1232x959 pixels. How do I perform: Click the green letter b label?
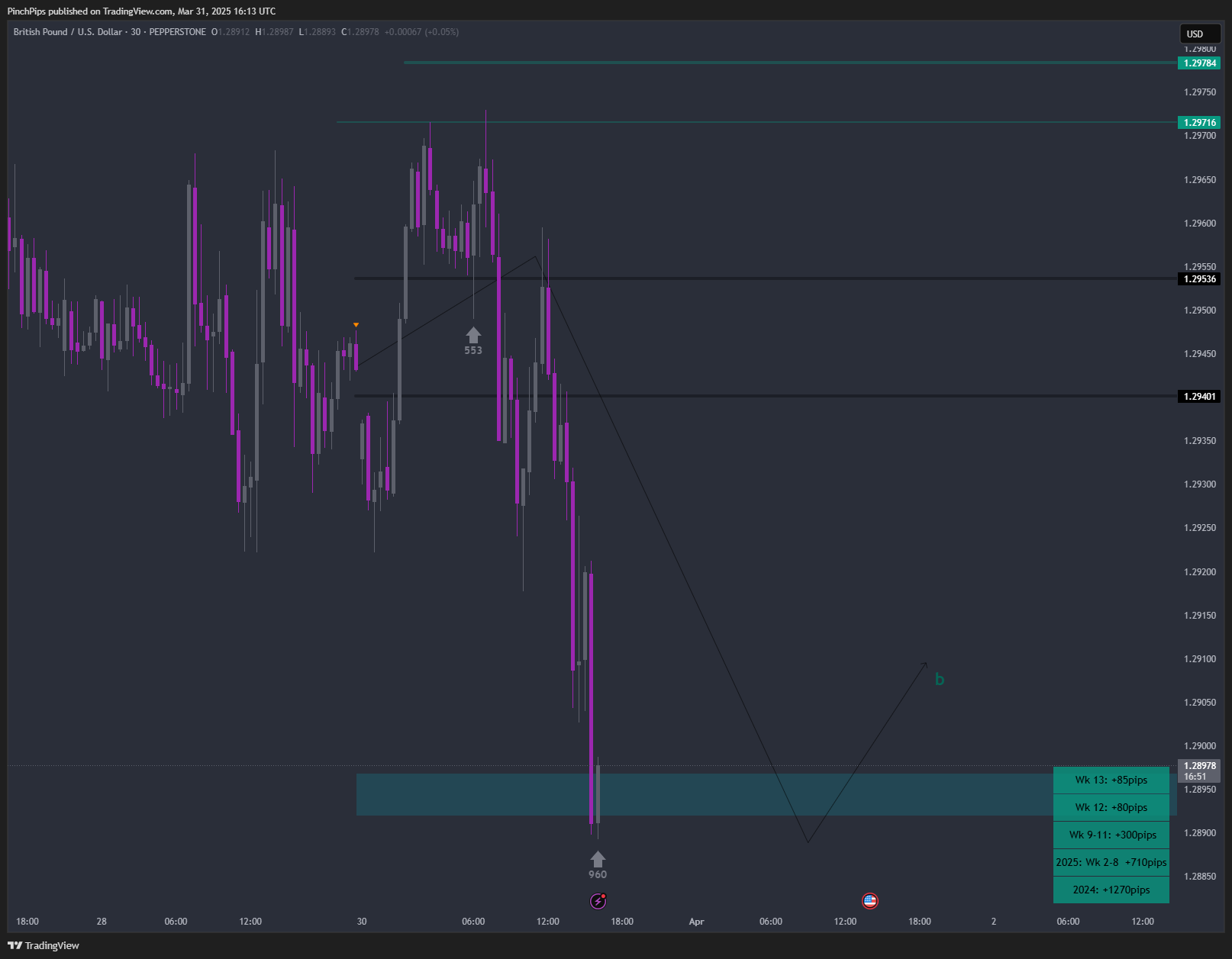tap(940, 679)
